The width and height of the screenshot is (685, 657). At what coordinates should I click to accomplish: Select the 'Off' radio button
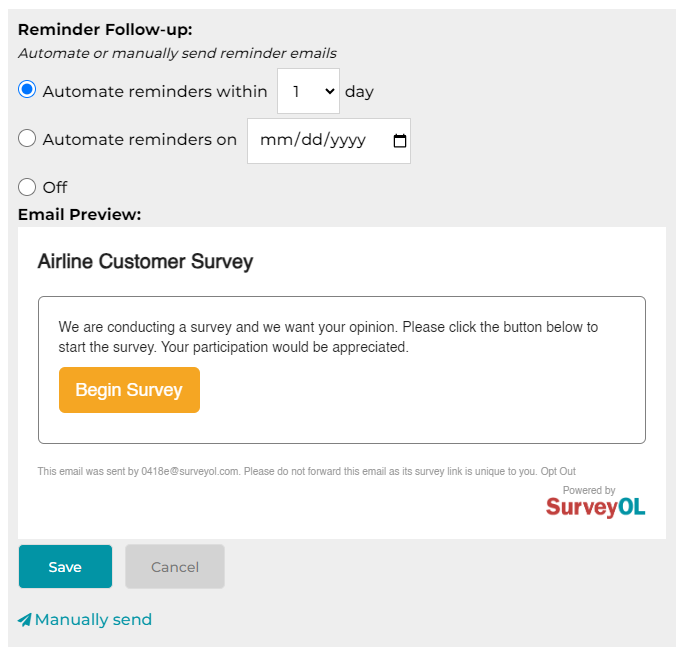[x=27, y=187]
